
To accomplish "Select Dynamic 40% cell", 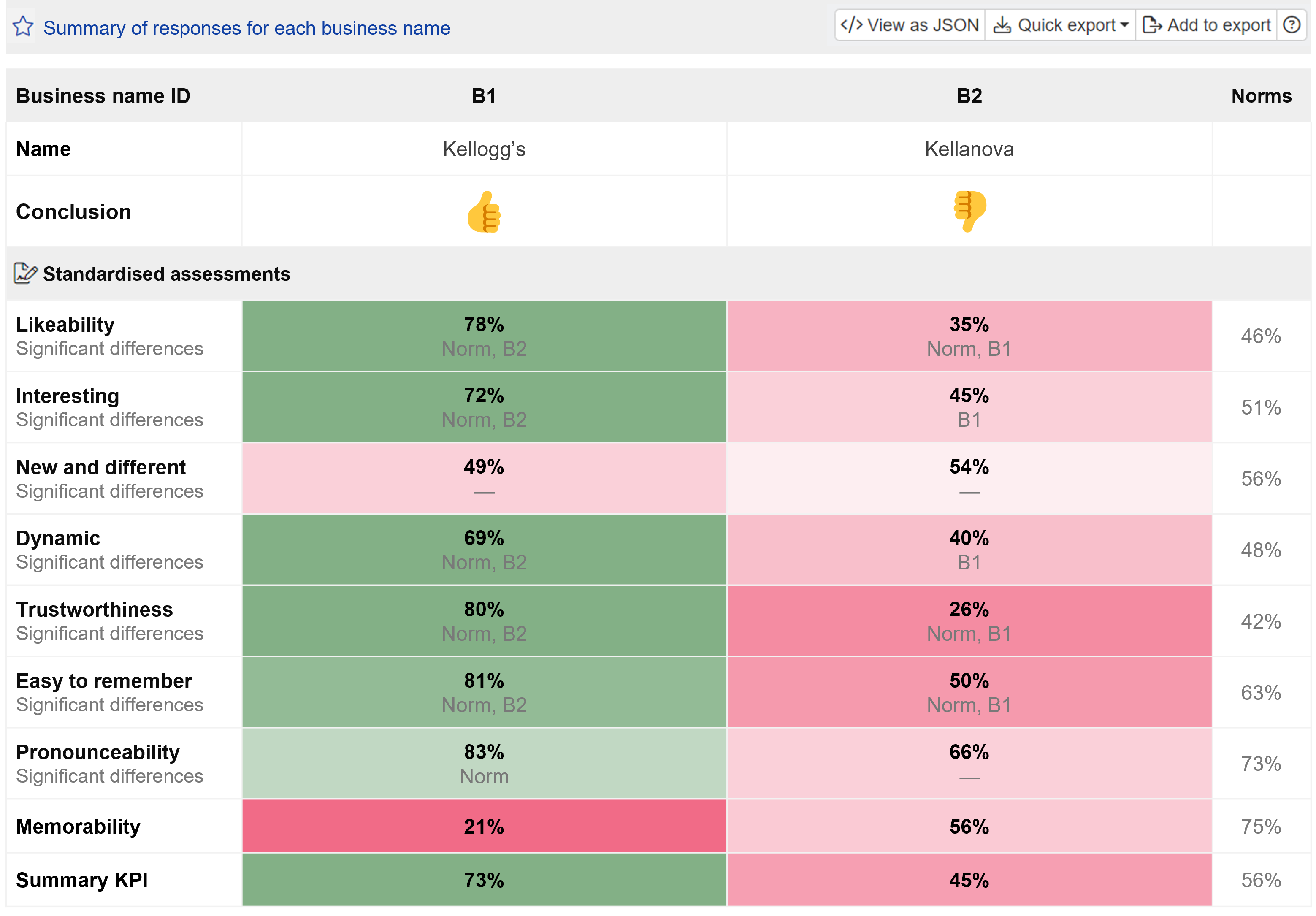I will (x=969, y=550).
